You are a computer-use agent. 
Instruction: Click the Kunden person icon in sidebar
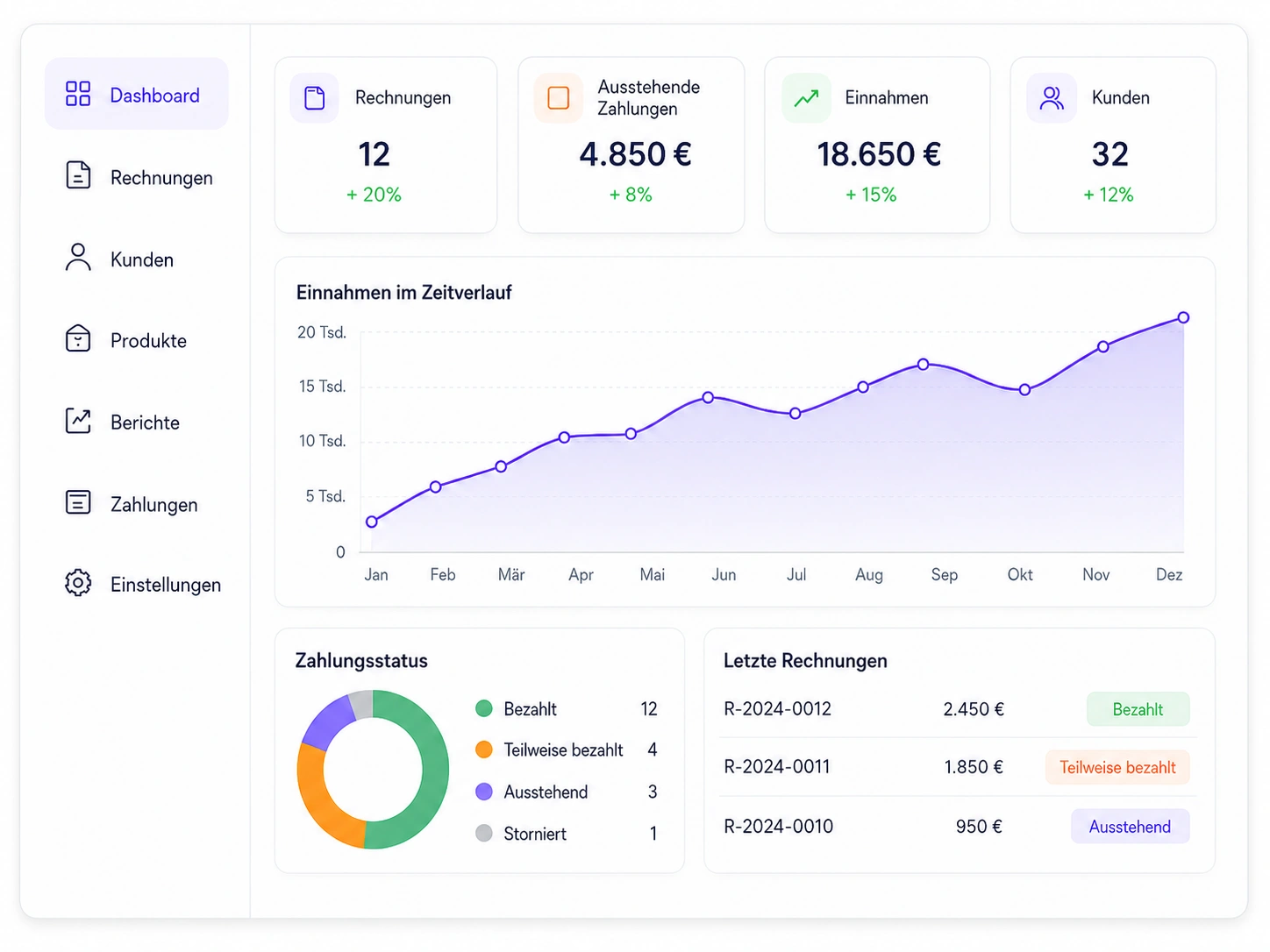click(78, 258)
